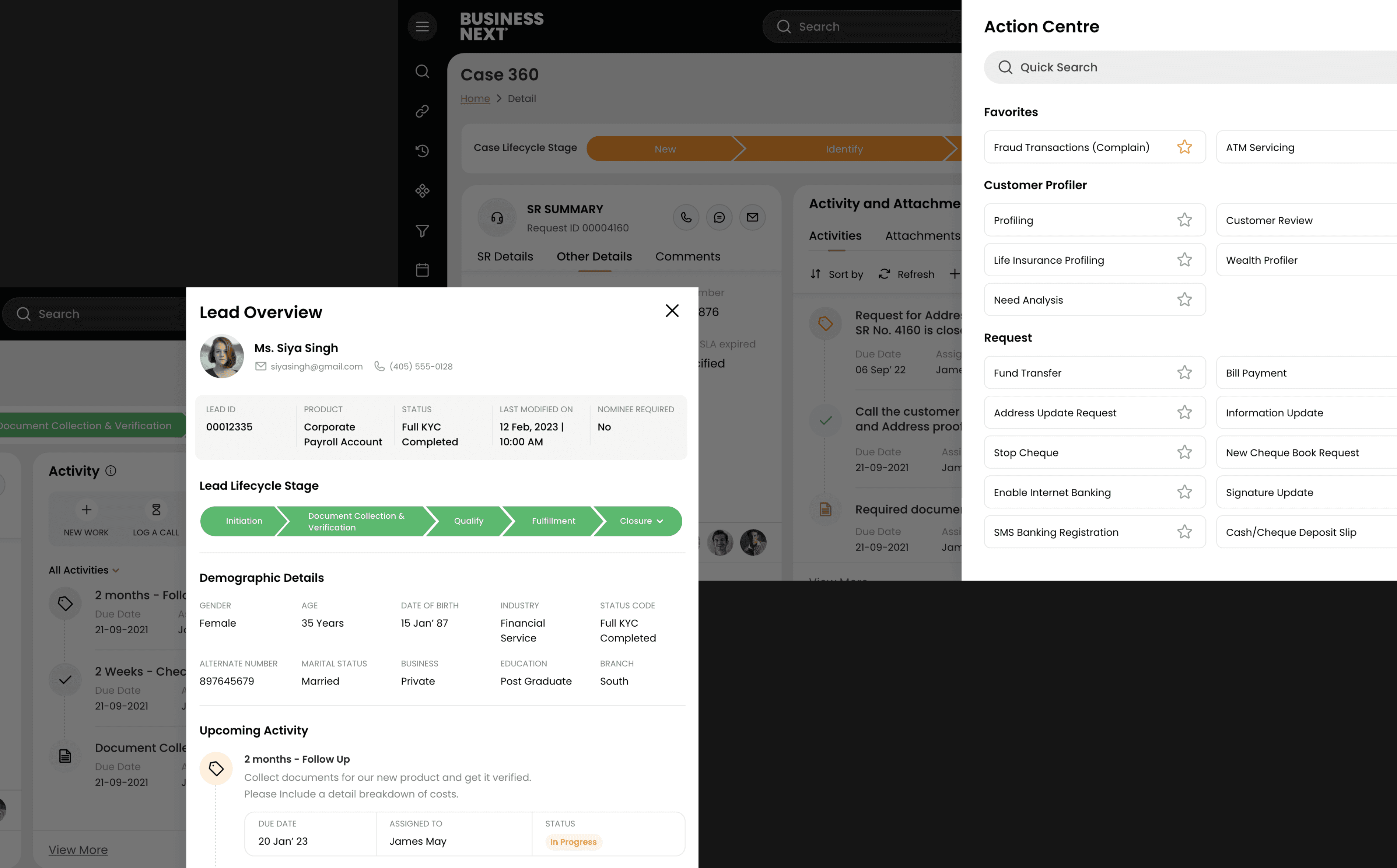Star the Fund Transfer action

[x=1184, y=373]
